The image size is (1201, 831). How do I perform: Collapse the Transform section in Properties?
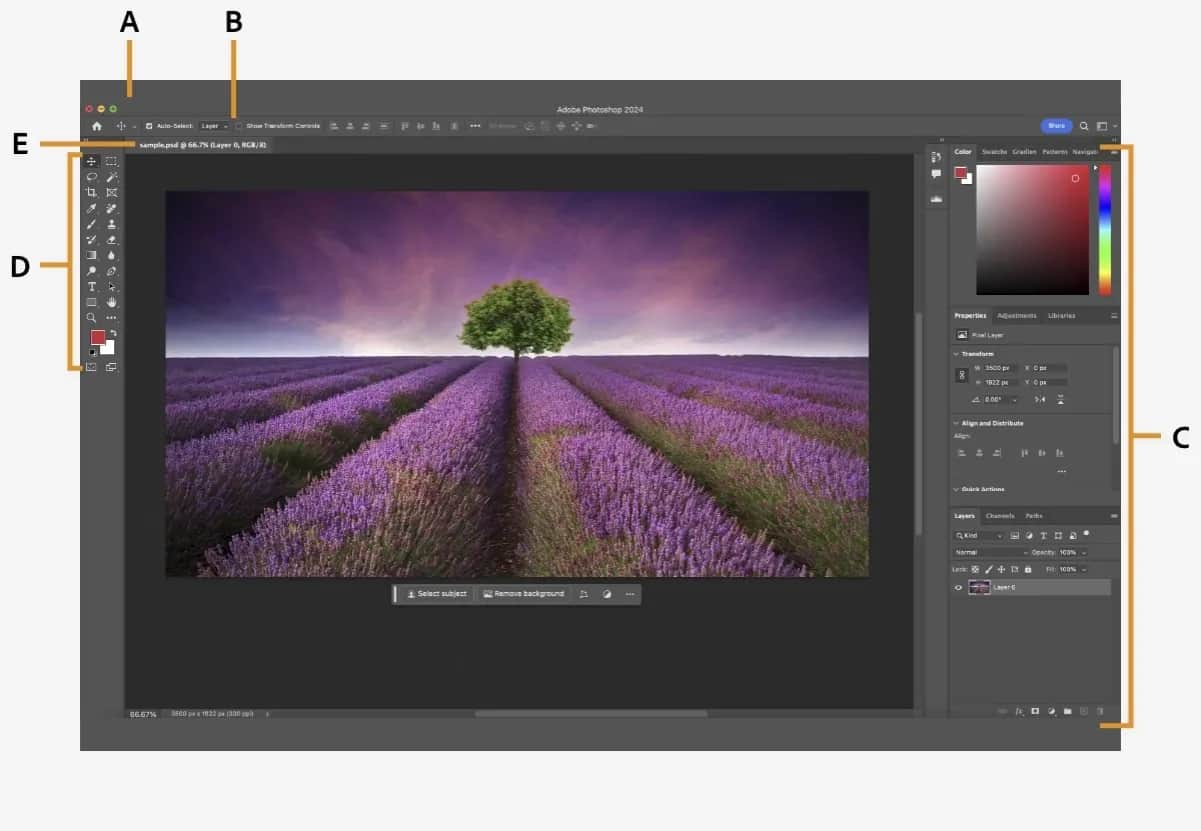[x=956, y=353]
